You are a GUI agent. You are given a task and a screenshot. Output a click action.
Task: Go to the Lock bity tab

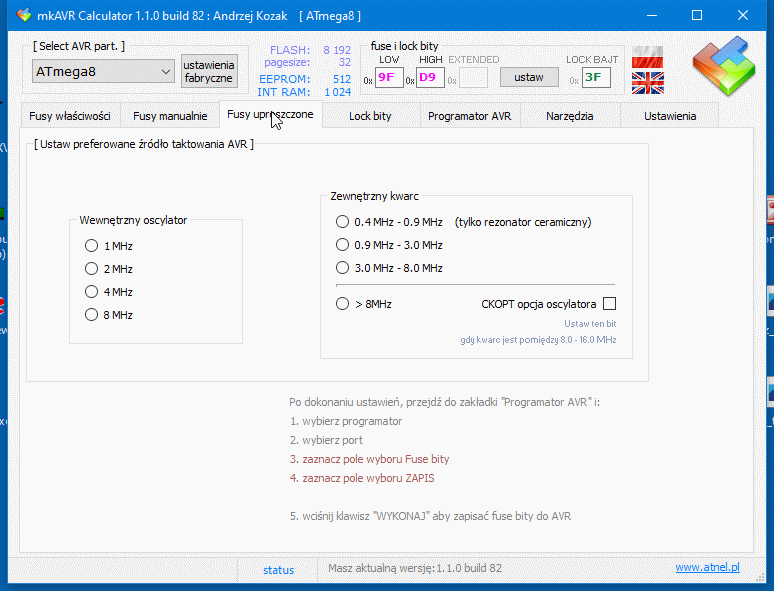click(x=370, y=116)
